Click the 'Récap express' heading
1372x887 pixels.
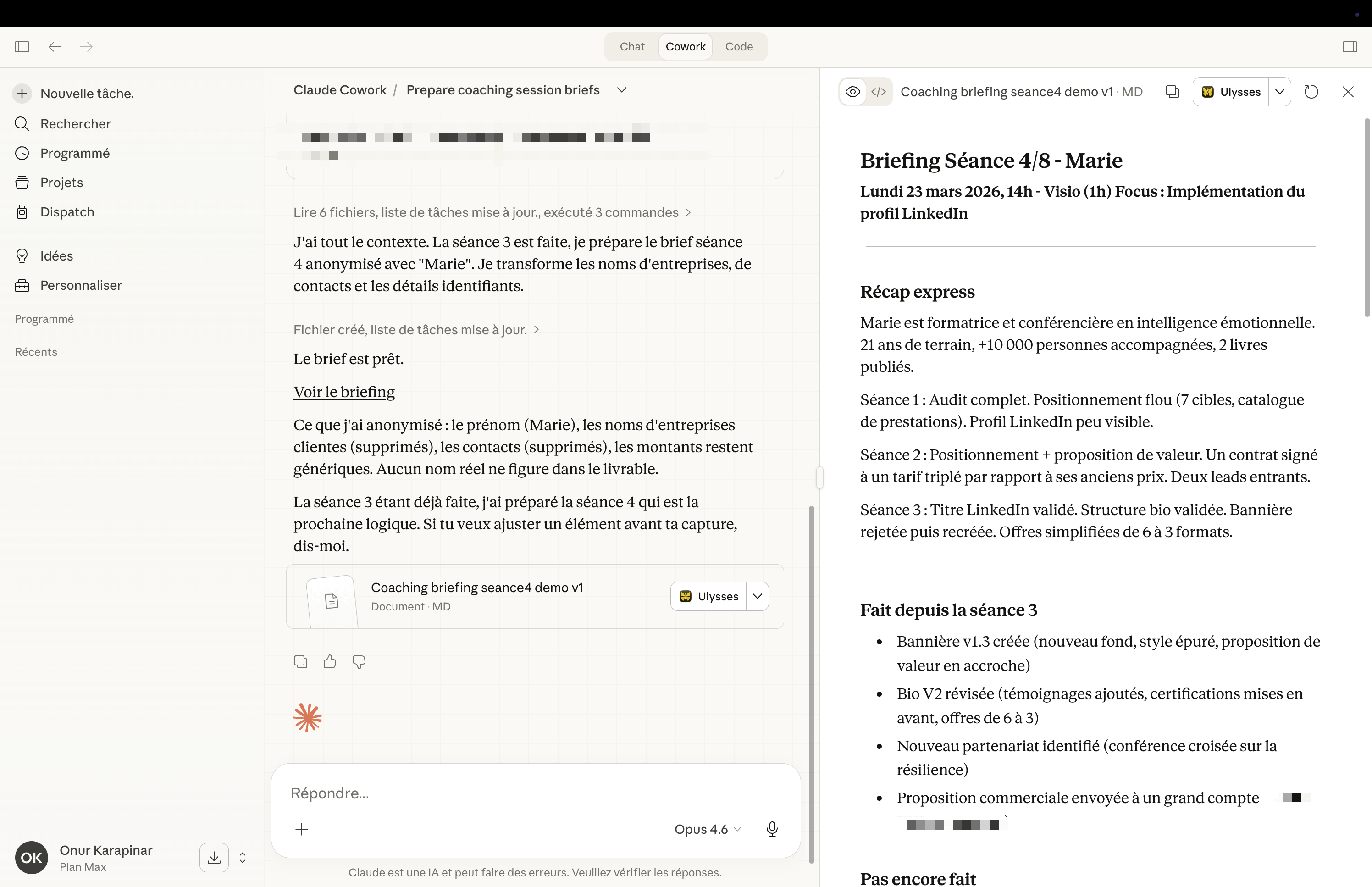(917, 292)
